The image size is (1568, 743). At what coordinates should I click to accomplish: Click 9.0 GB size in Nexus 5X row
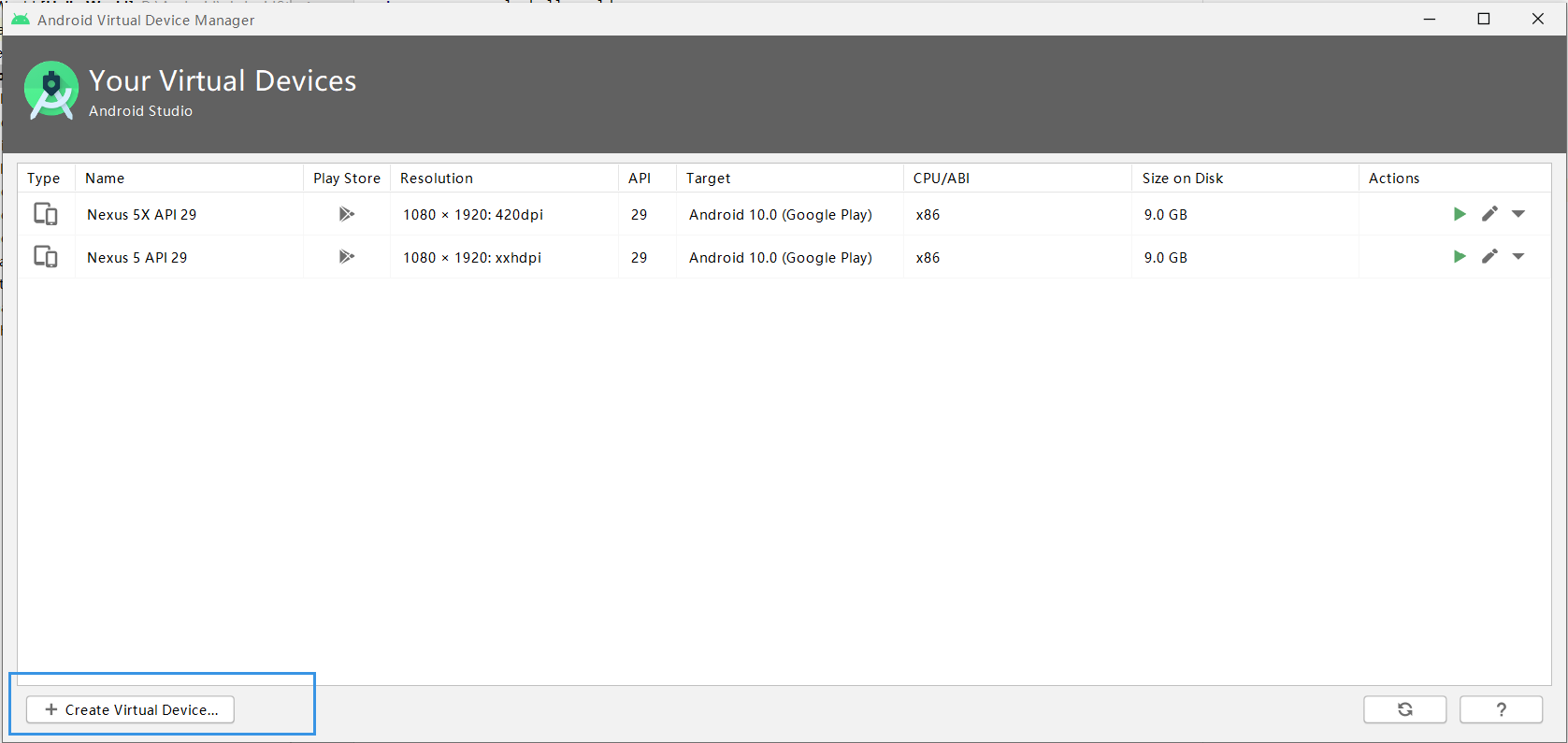1166,214
